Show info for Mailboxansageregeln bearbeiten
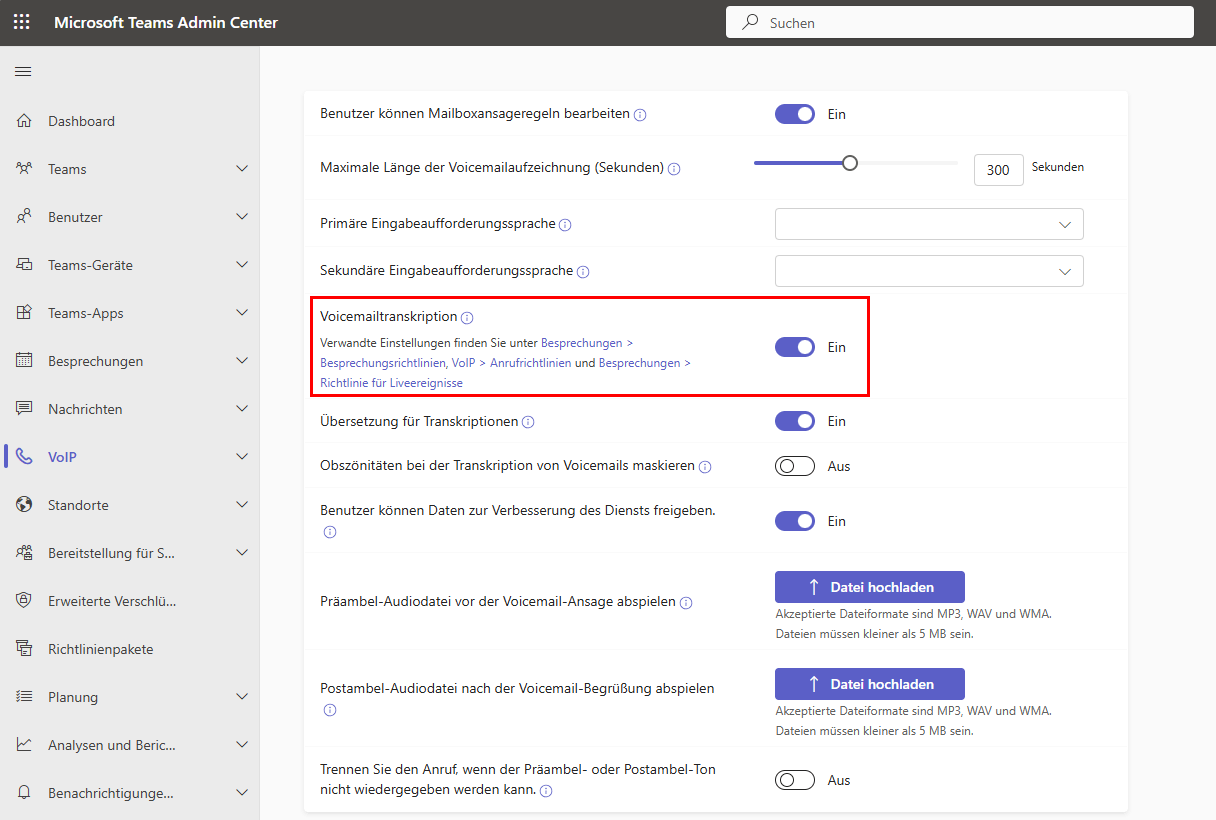 coord(640,115)
